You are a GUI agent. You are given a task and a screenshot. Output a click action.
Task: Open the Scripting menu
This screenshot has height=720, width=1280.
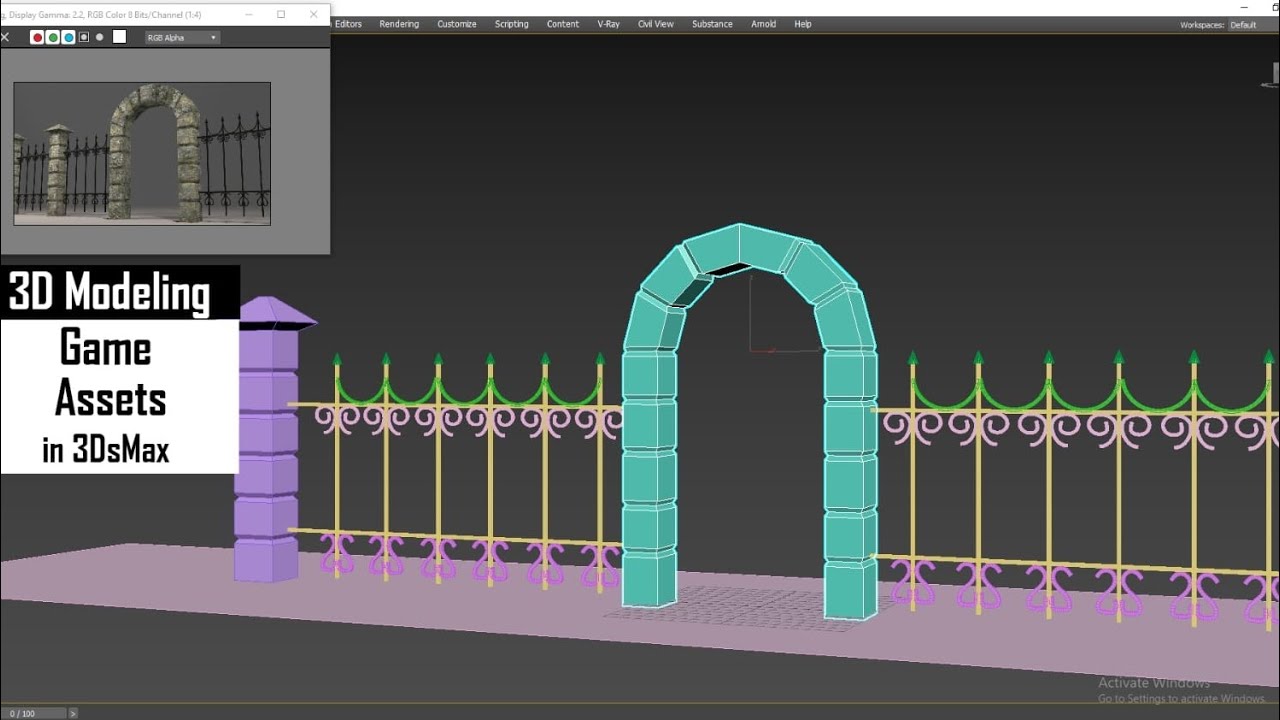tap(511, 24)
